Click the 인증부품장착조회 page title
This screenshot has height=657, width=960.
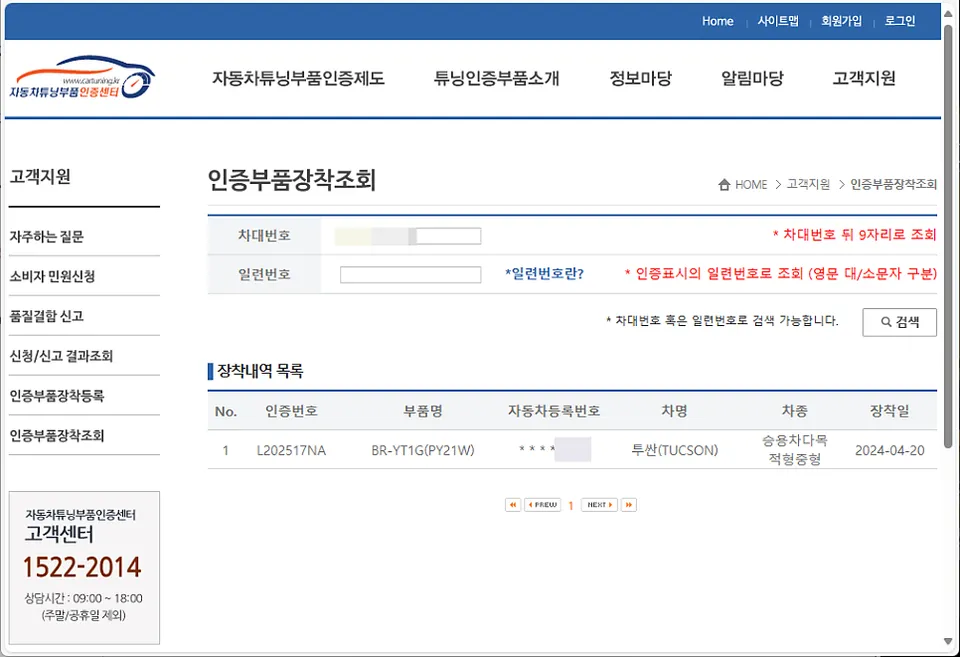click(291, 180)
